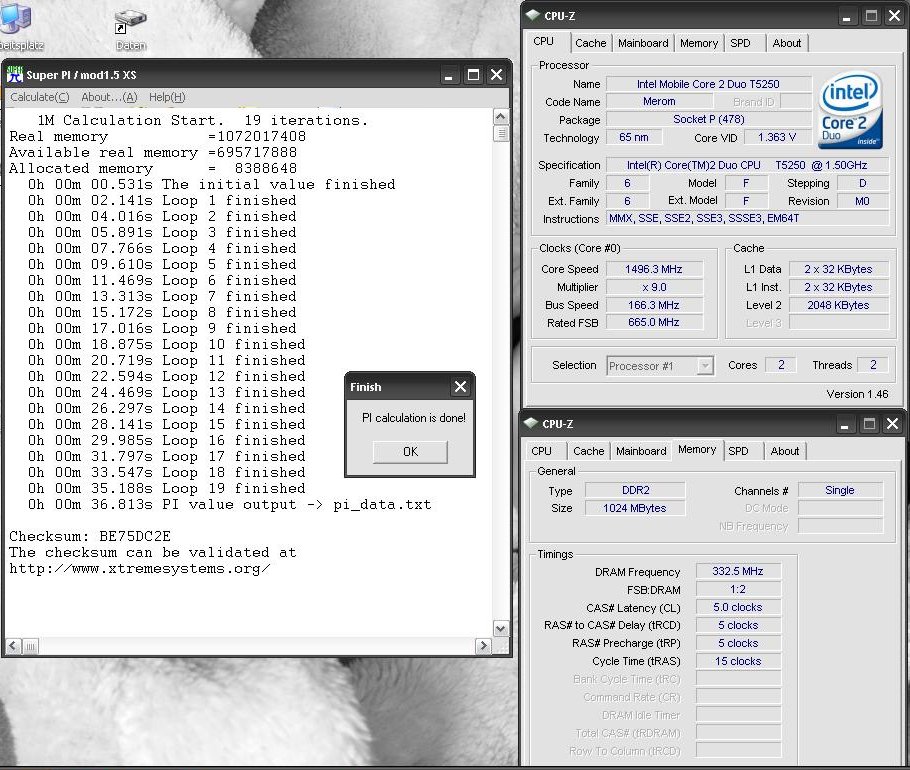Open About tab in upper CPU-Z

[786, 43]
